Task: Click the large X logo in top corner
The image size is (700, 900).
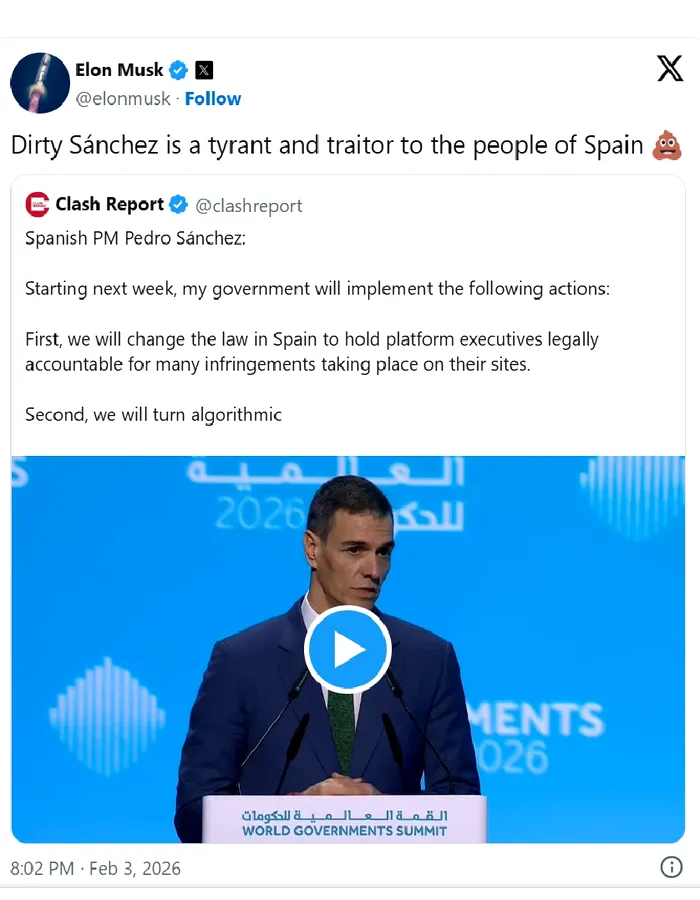Action: [669, 69]
